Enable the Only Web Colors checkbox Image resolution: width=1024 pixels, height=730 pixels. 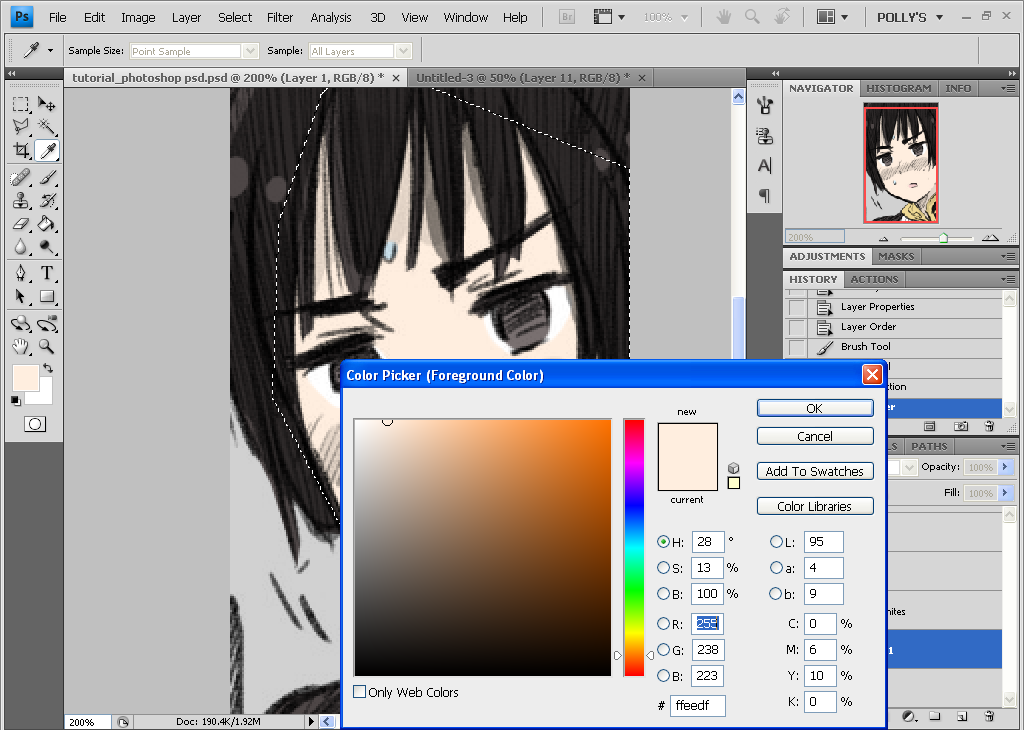pos(359,691)
